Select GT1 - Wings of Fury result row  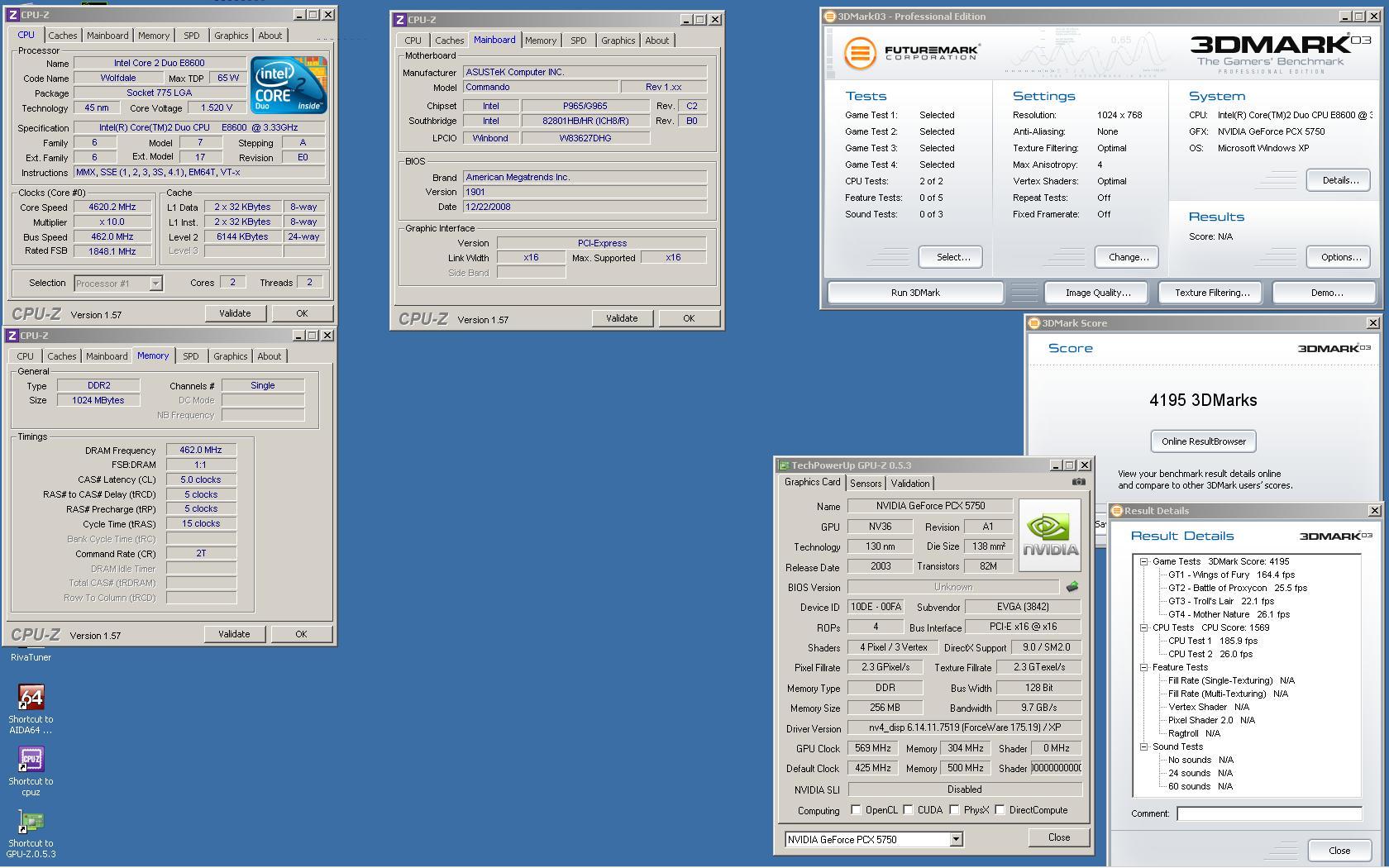1231,575
